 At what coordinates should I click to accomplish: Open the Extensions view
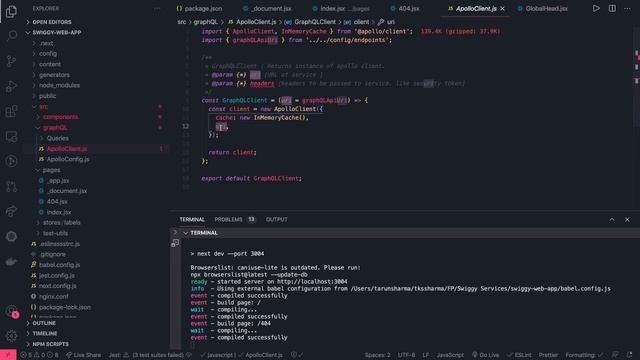(11, 111)
